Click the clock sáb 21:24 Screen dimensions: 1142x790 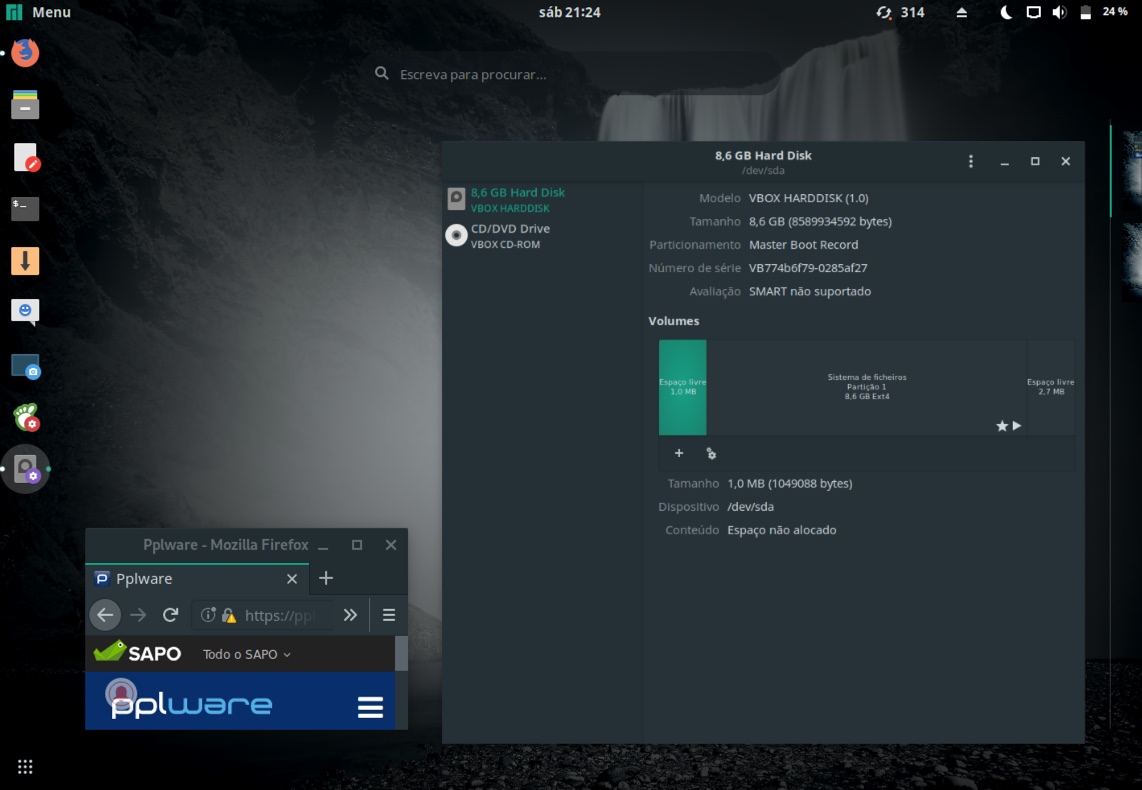pos(570,12)
